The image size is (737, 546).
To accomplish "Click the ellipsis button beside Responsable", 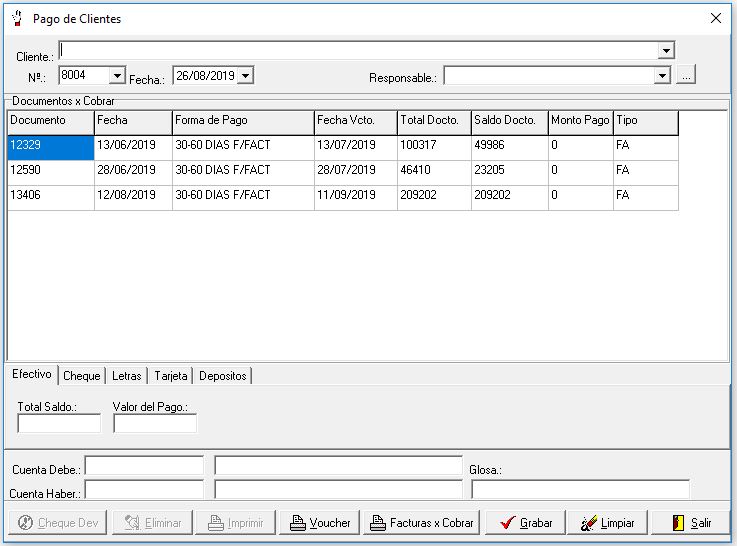I will tap(685, 76).
